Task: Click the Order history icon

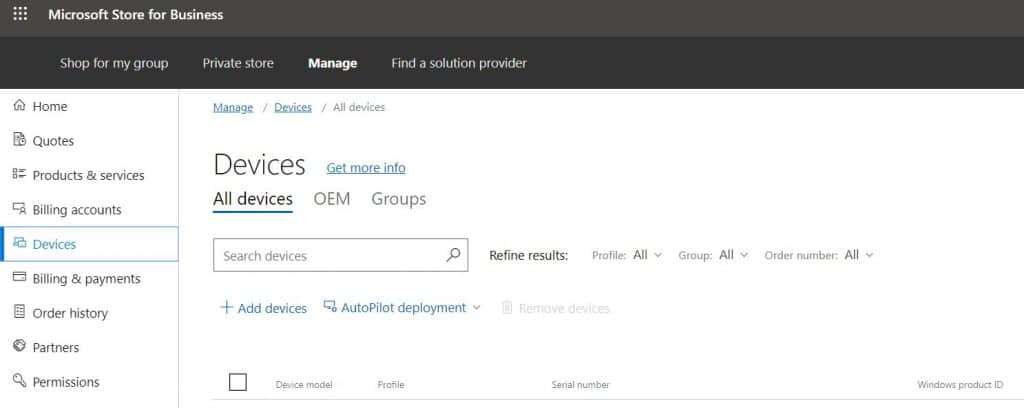Action: 20,312
